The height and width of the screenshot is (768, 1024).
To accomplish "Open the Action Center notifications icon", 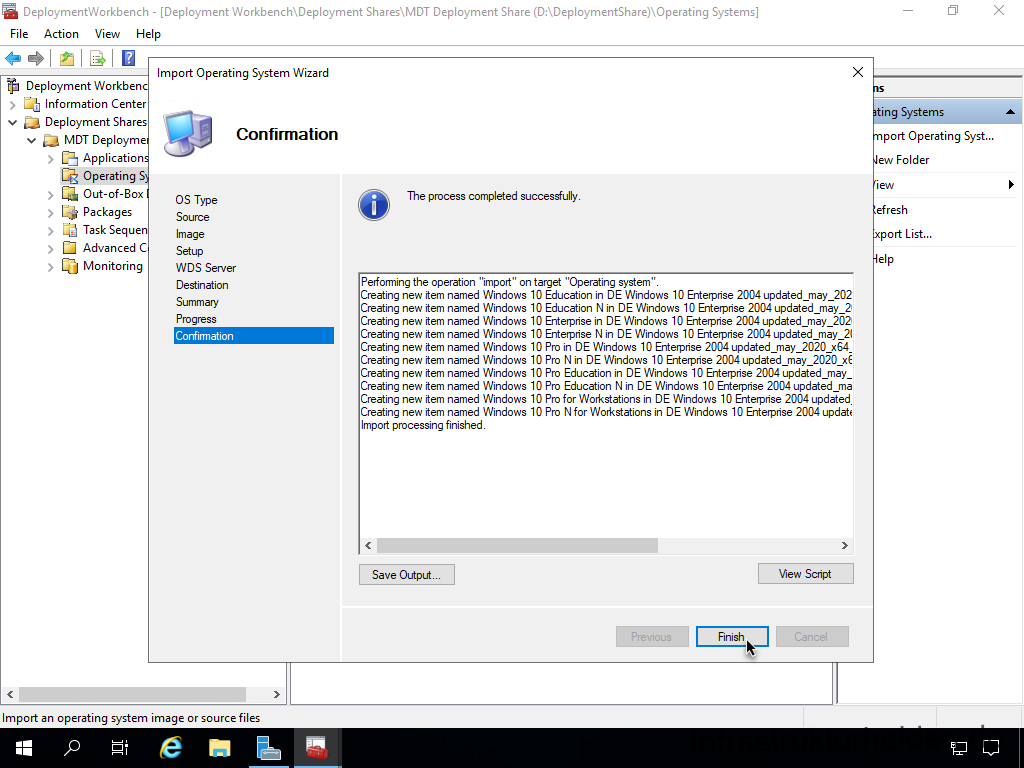I will (x=991, y=748).
